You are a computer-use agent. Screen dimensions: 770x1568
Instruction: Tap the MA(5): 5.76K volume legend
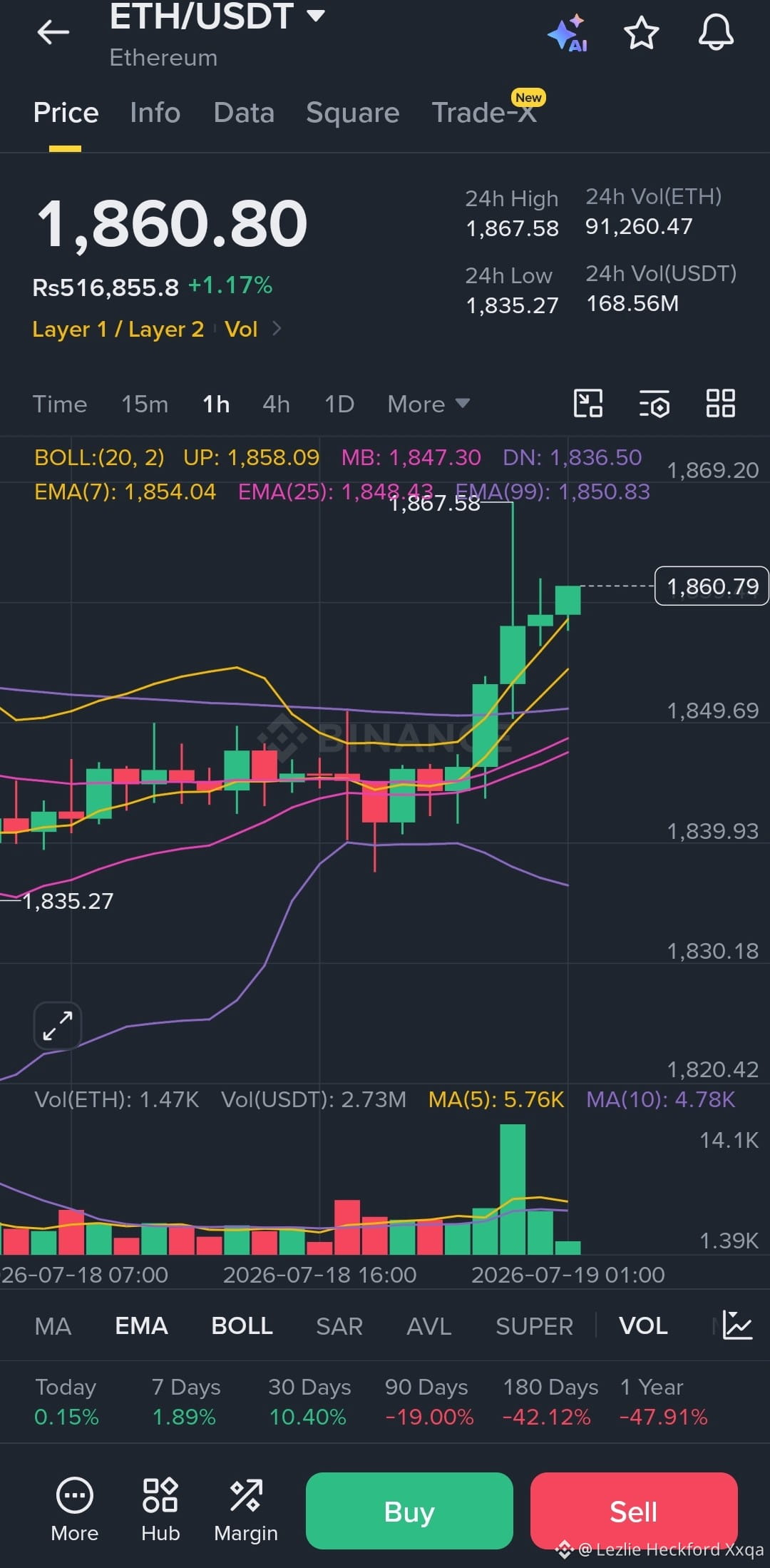click(x=496, y=1099)
